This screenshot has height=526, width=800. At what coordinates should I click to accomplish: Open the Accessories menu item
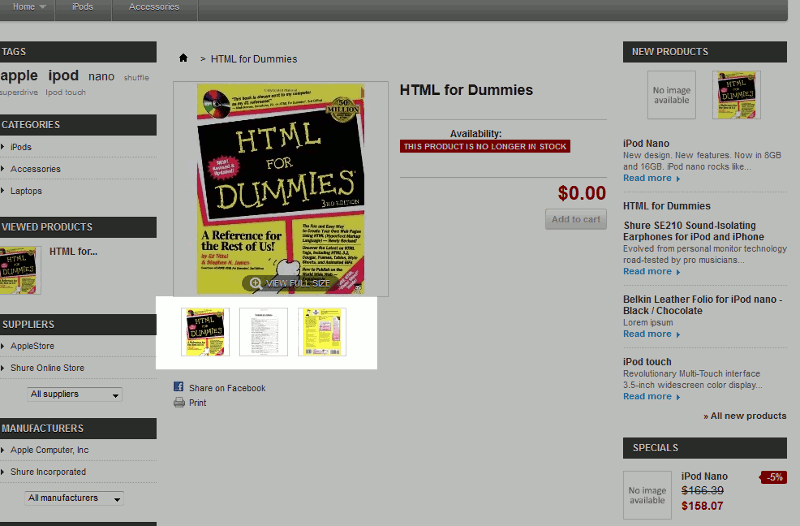pos(154,7)
